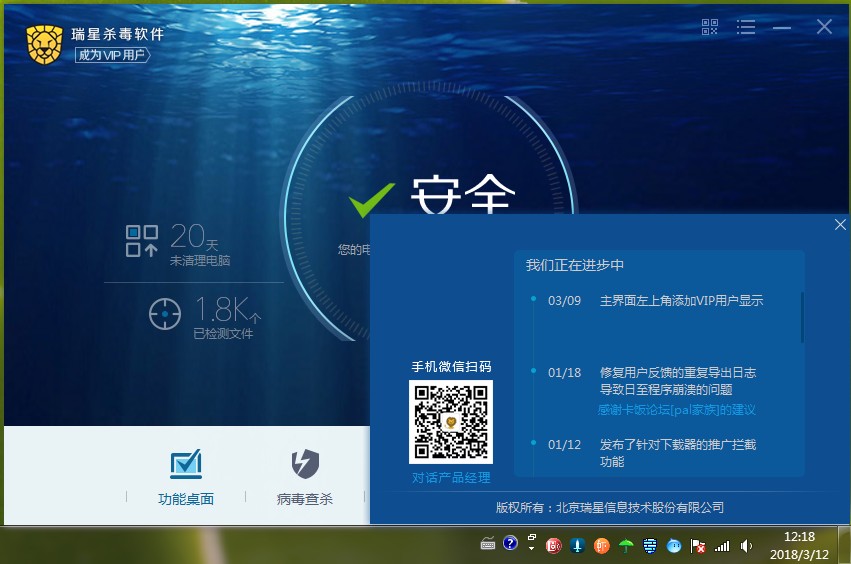The image size is (851, 564).
Task: Click the green checkmark security status icon
Action: point(371,199)
